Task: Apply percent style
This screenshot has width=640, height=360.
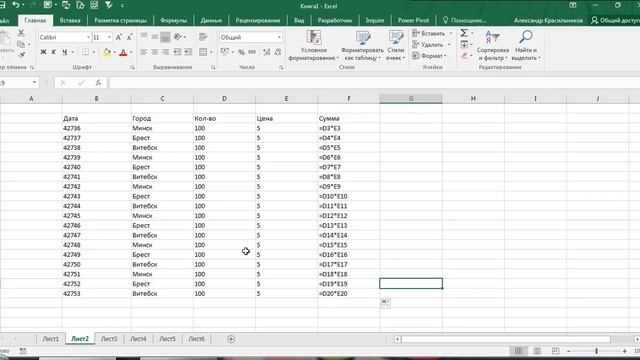Action: (x=242, y=52)
